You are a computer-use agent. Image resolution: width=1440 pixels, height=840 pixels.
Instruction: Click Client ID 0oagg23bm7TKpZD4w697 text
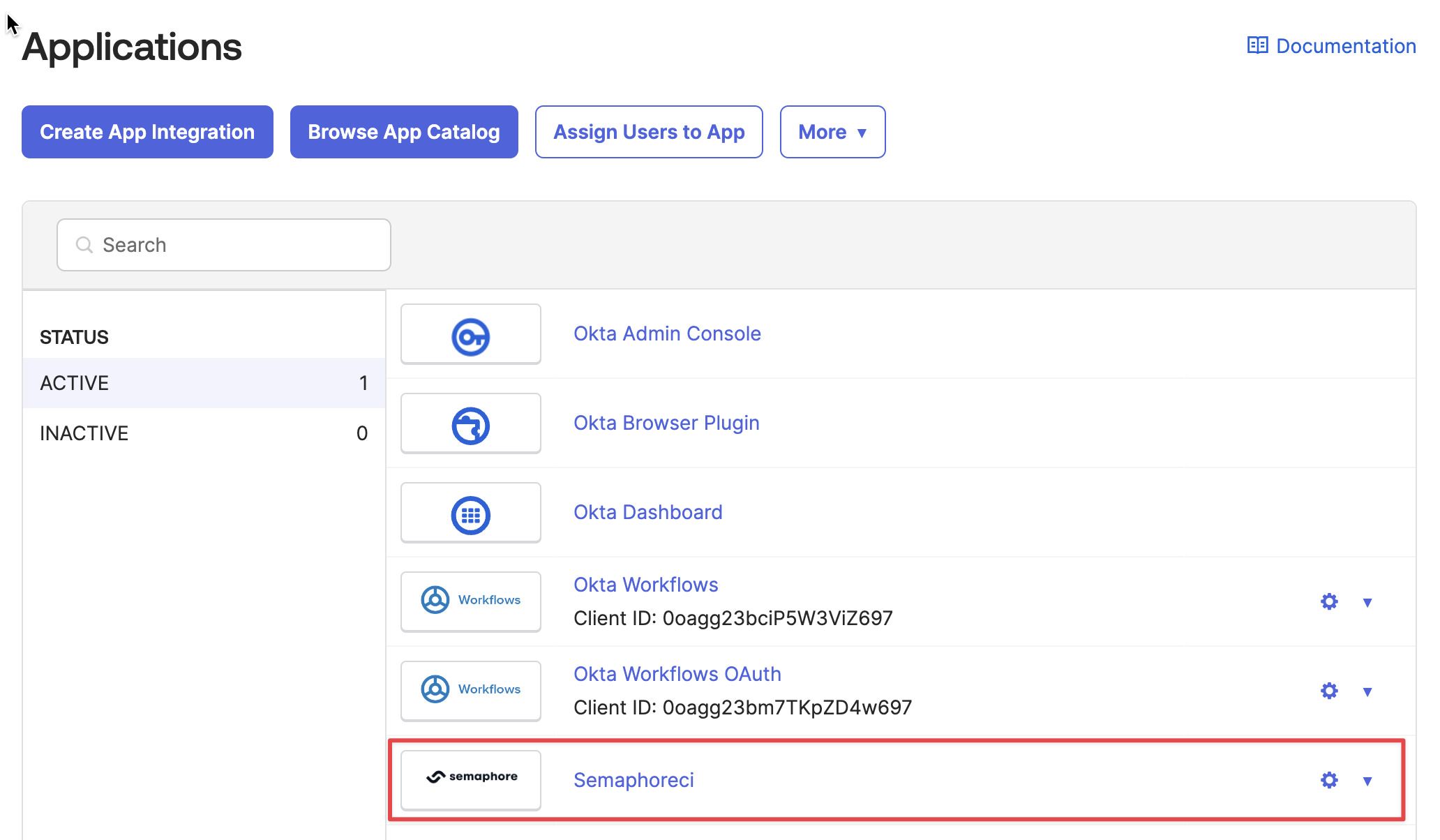tap(742, 707)
